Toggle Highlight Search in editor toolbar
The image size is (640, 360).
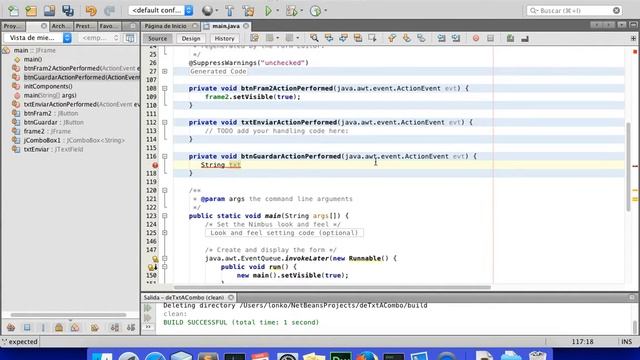[358, 38]
